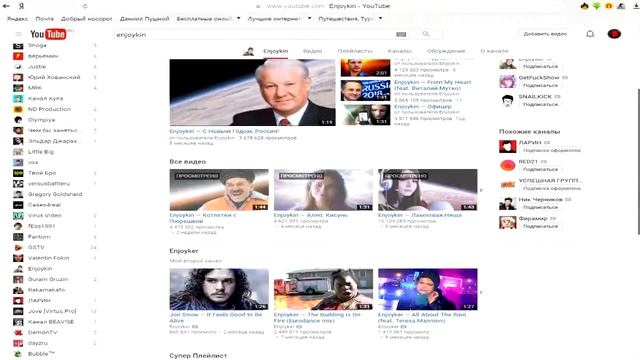
Task: Click the browser downloads arrow icon
Action: pos(636,6)
